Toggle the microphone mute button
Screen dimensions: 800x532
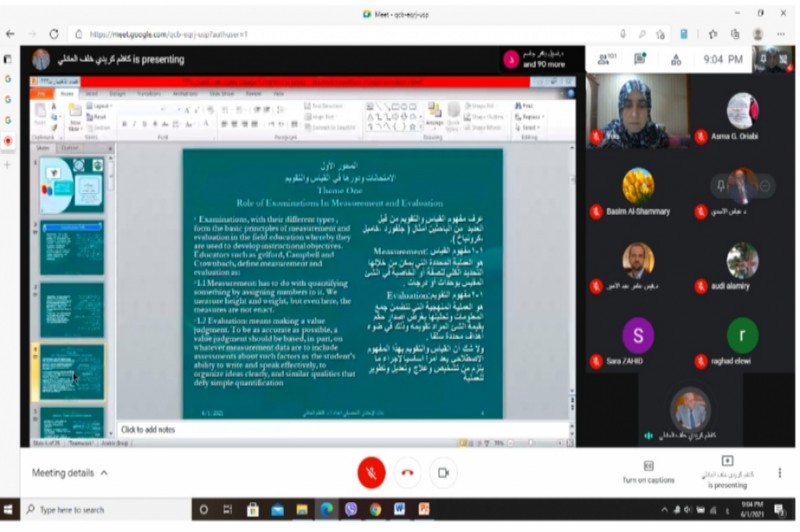click(371, 472)
